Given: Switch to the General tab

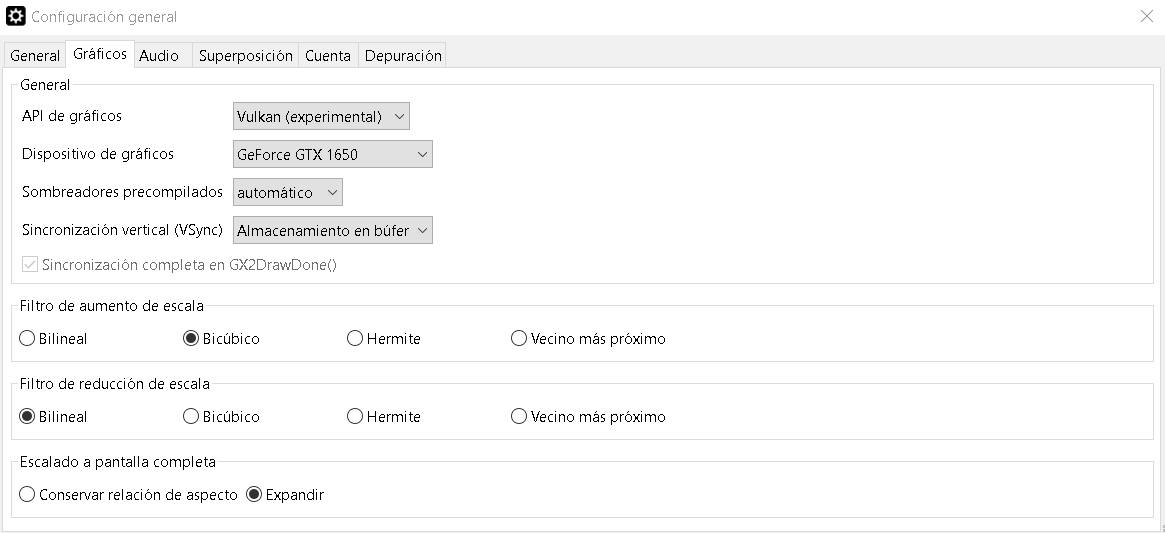Looking at the screenshot, I should point(35,56).
